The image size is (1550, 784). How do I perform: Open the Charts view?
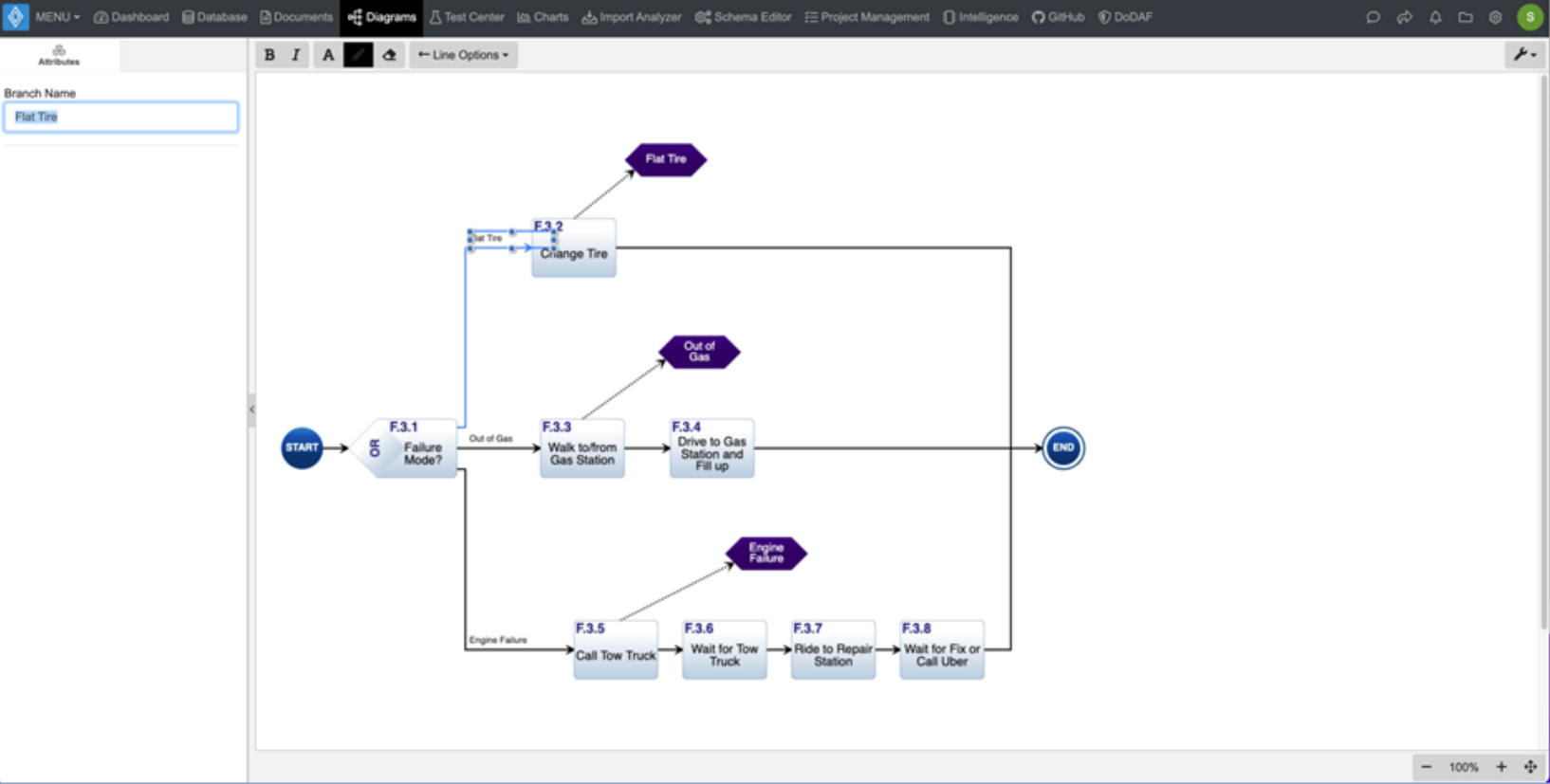pyautogui.click(x=543, y=17)
